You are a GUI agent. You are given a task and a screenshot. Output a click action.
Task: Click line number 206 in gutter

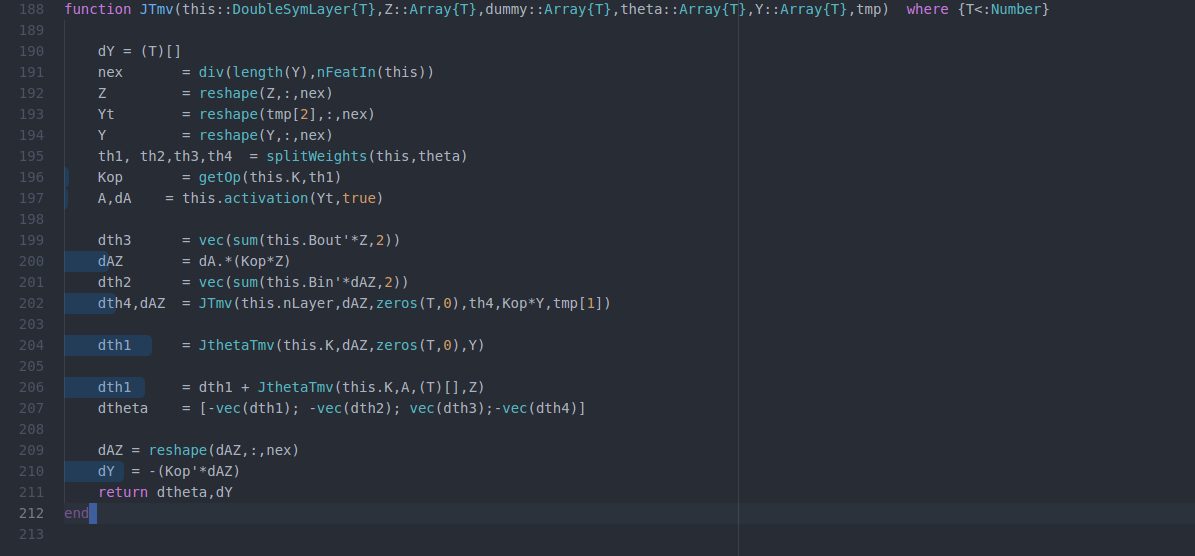click(x=31, y=387)
